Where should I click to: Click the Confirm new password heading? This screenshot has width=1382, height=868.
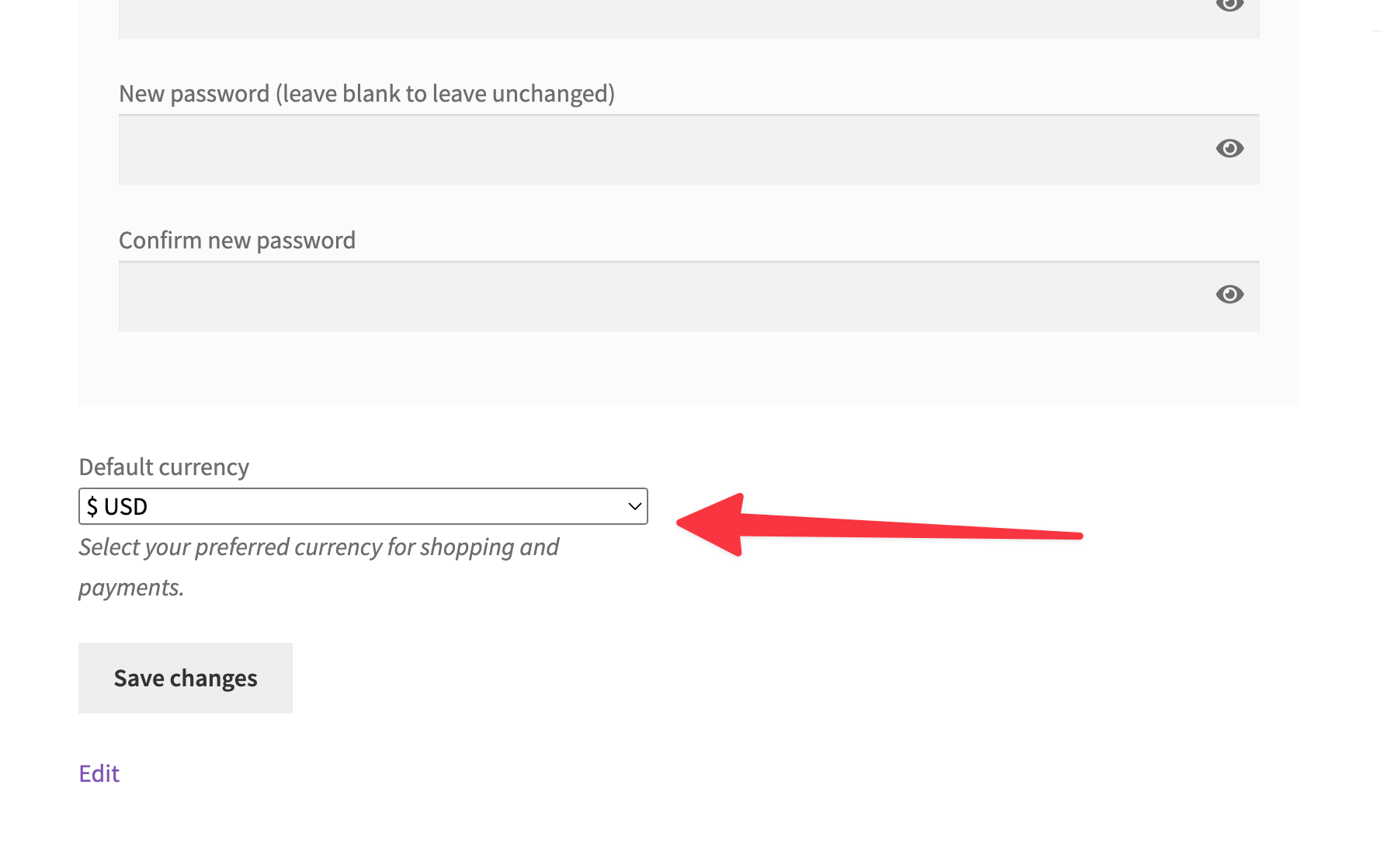(x=237, y=239)
